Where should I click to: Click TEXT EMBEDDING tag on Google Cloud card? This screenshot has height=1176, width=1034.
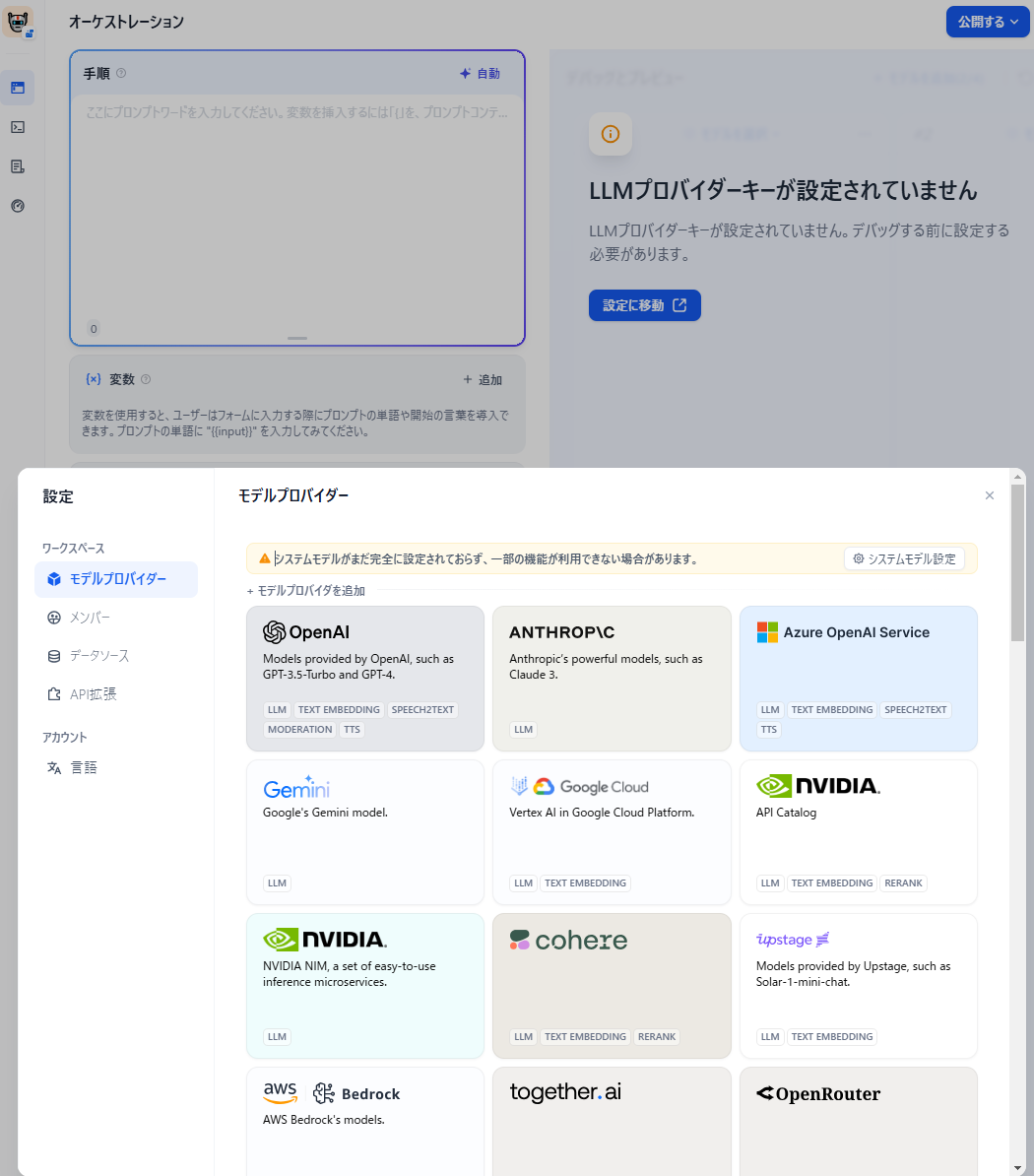tap(586, 882)
